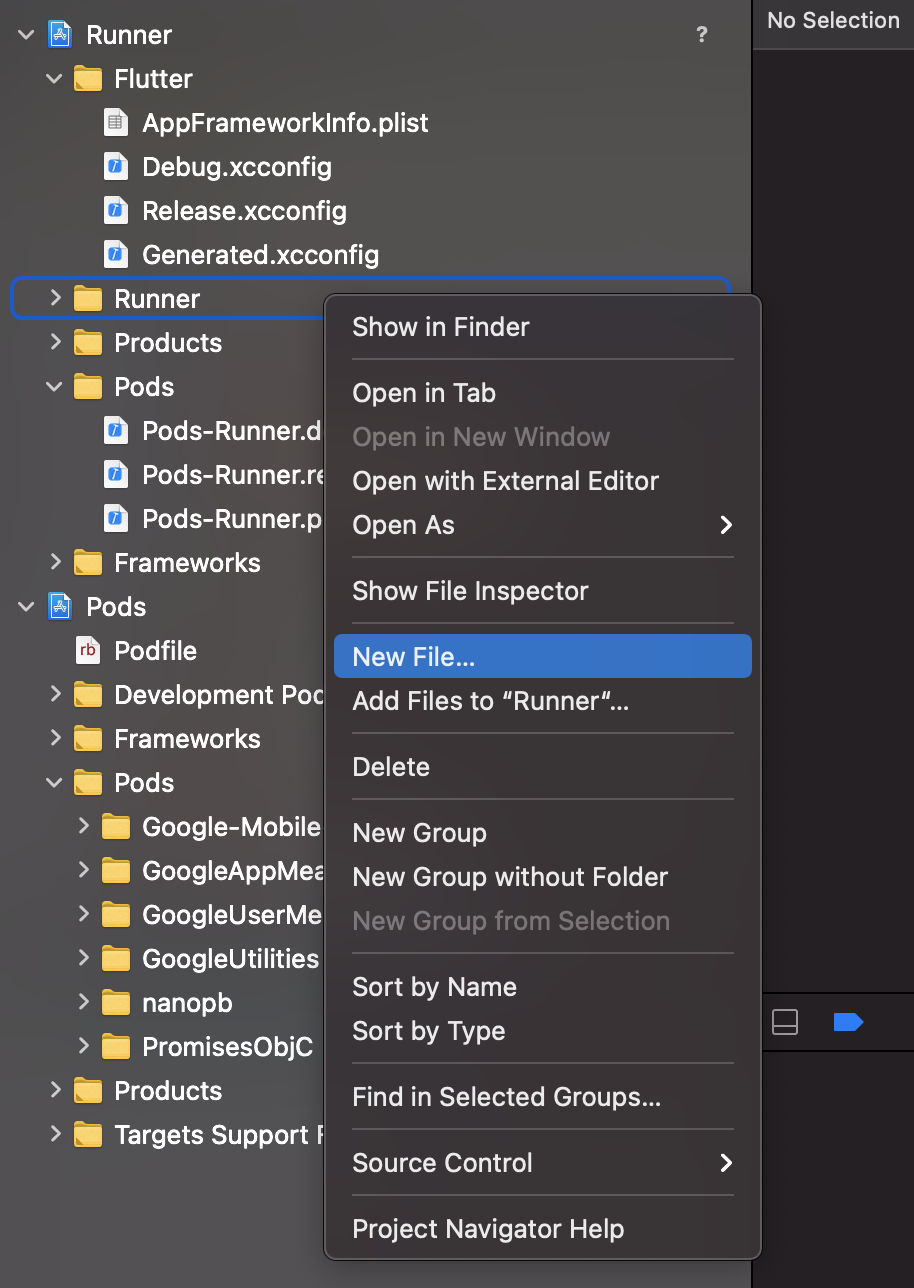Expand the PromisesObjC folder
Screen dimensions: 914x1288
tap(83, 1047)
